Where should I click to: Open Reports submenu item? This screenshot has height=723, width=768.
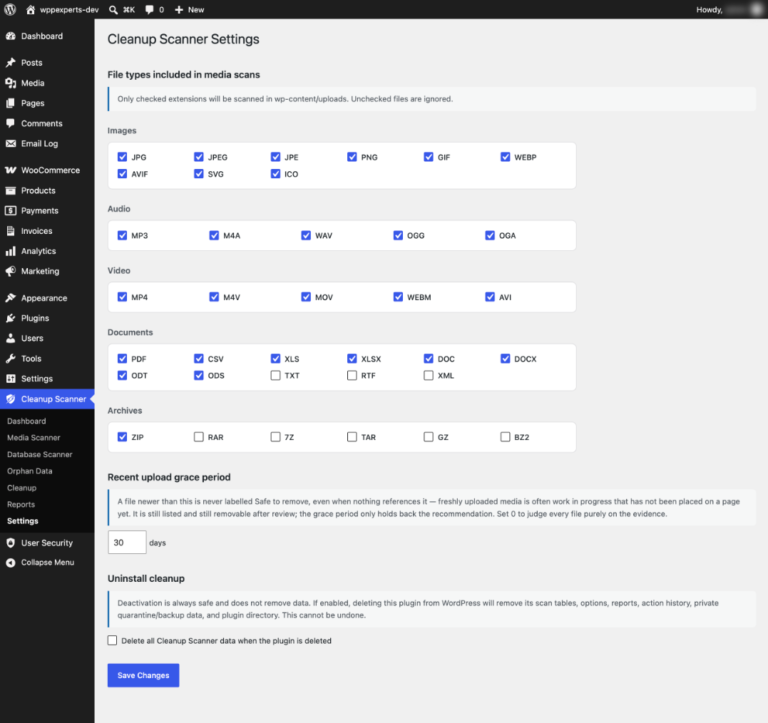pyautogui.click(x=21, y=504)
